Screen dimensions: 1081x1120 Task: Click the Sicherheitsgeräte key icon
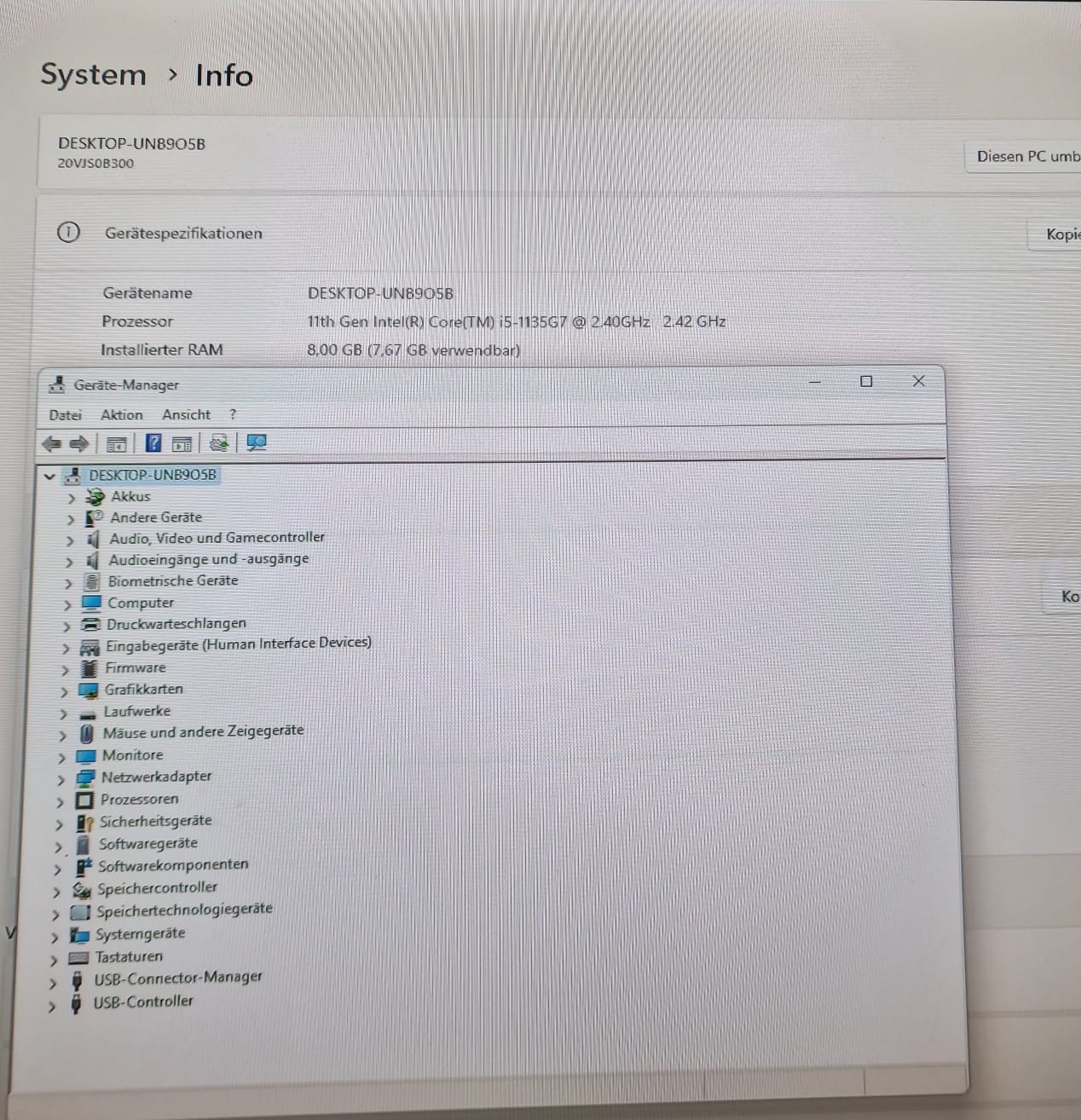point(84,823)
